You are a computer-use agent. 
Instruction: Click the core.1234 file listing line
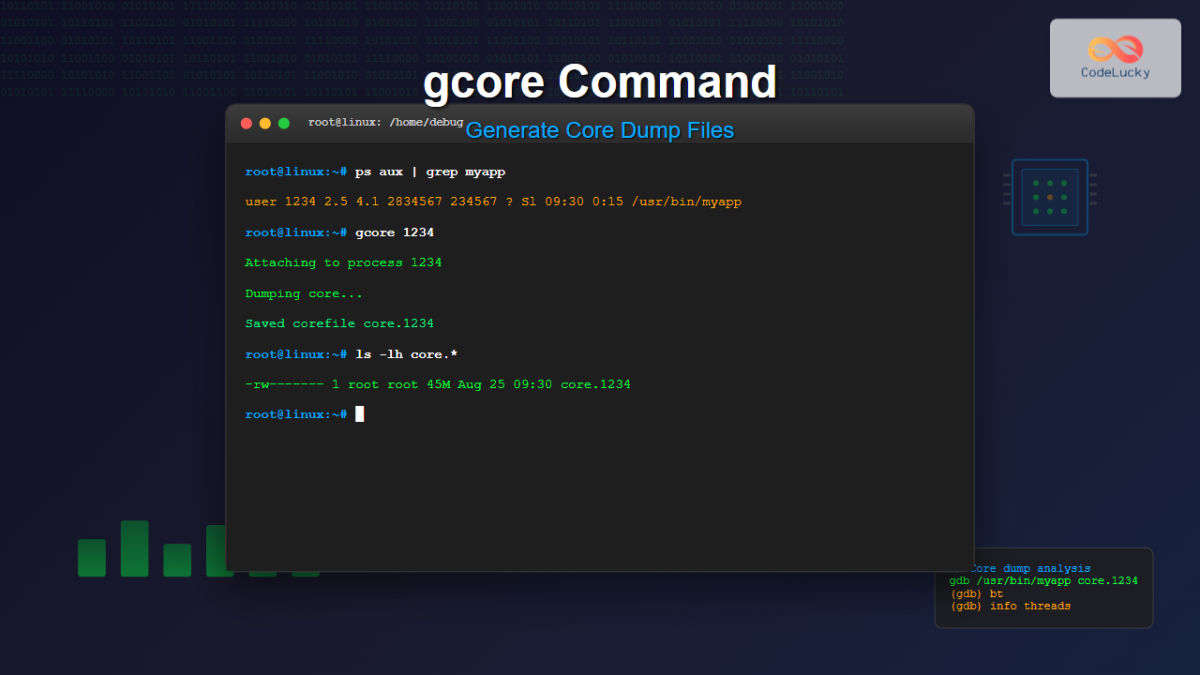tap(437, 384)
